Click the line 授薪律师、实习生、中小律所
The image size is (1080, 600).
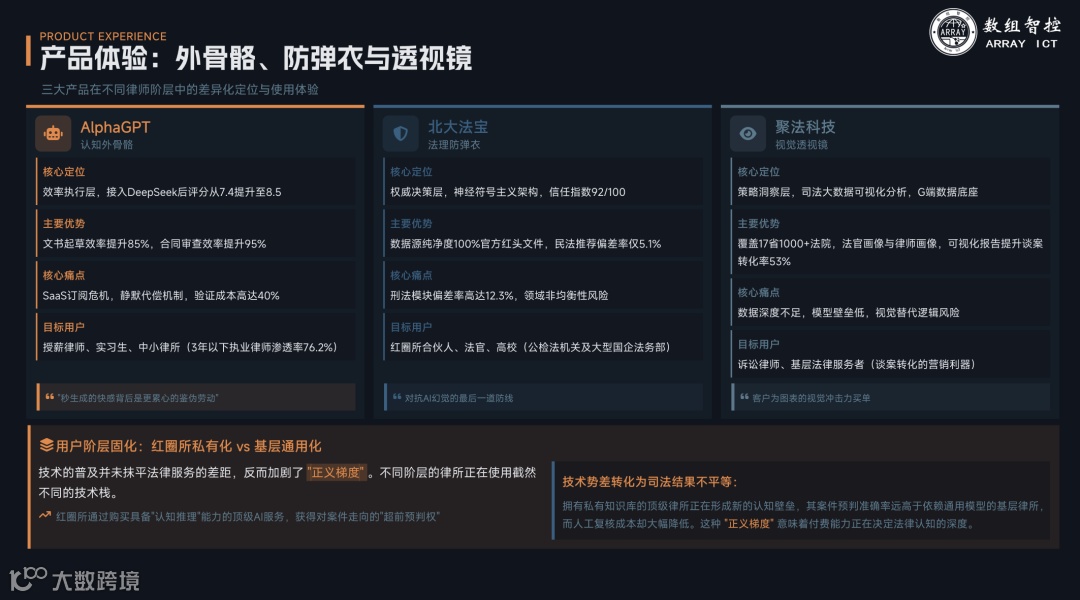coord(190,347)
